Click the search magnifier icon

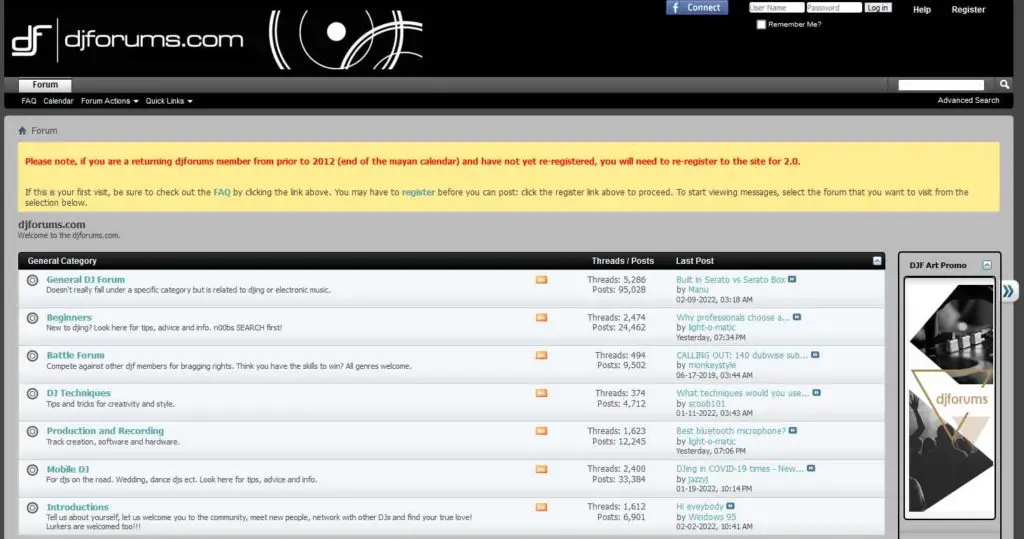pos(1004,84)
